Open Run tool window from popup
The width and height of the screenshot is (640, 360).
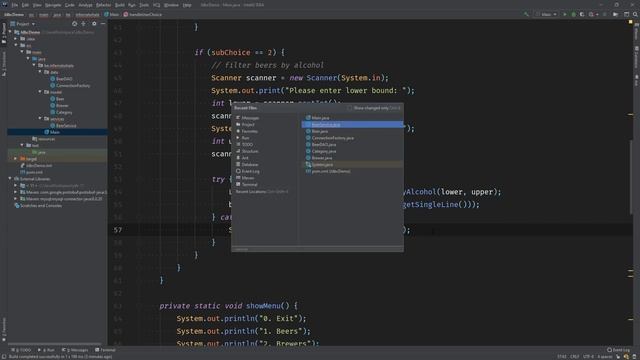(x=242, y=138)
